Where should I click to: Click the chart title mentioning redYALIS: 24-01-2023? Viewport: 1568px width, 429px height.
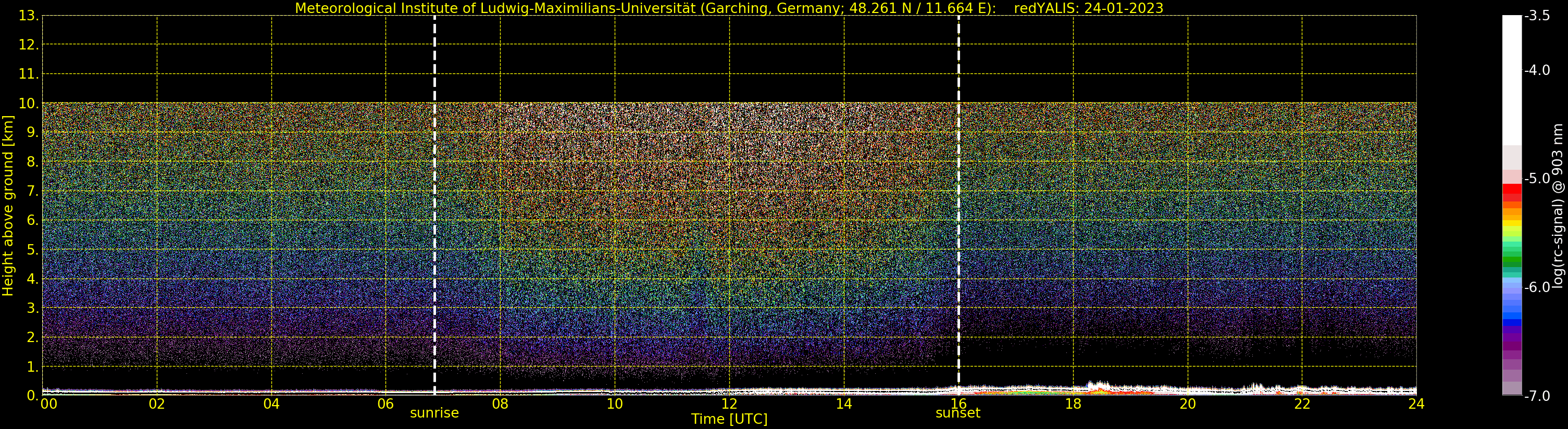[x=729, y=8]
